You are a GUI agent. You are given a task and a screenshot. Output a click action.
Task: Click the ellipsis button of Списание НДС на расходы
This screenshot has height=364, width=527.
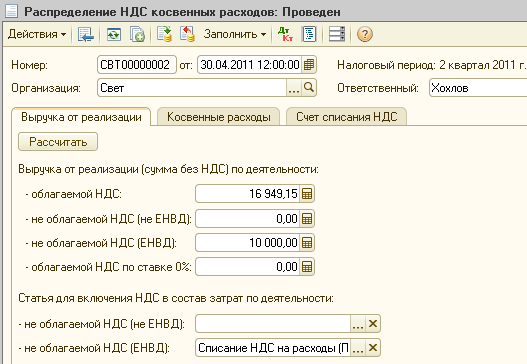pos(358,348)
